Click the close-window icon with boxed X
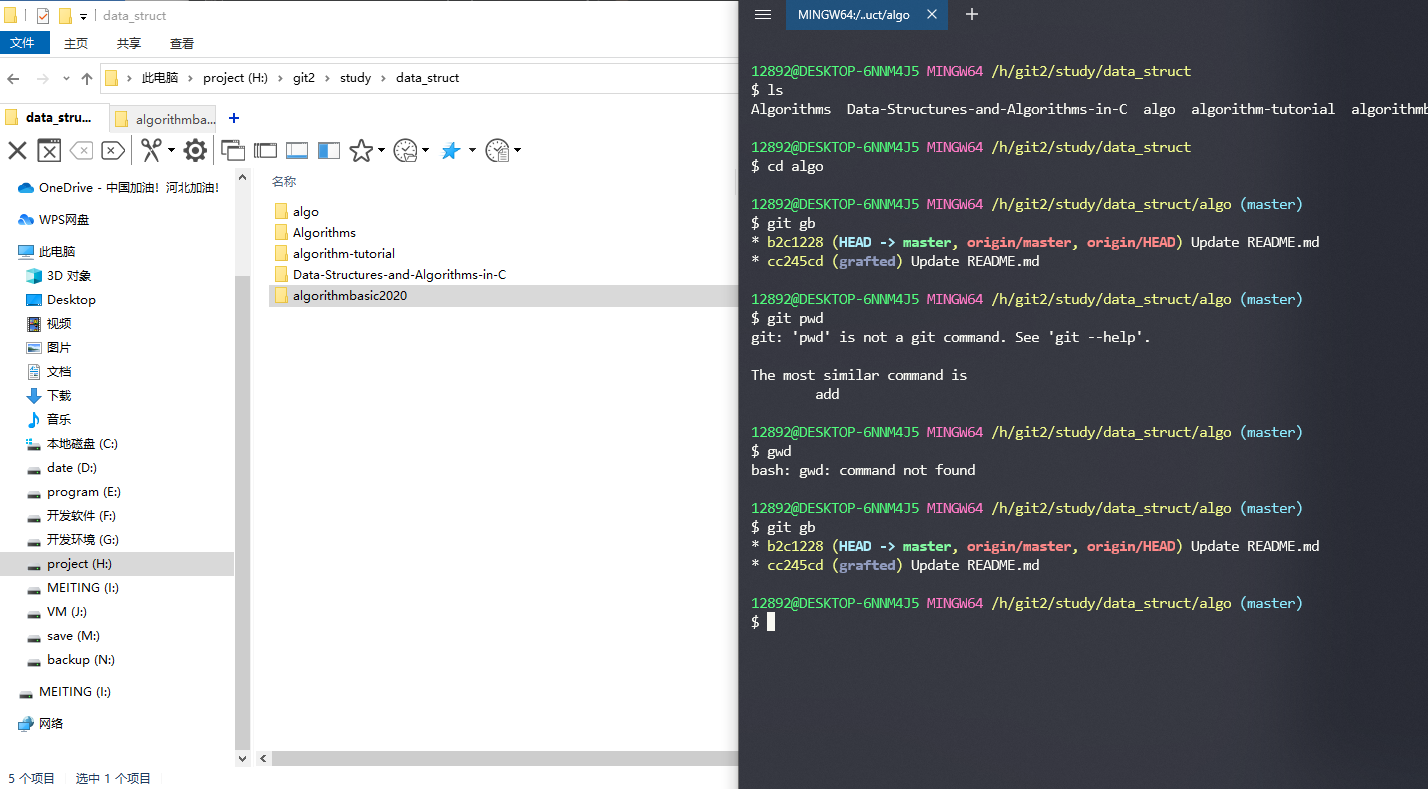The height and width of the screenshot is (789, 1428). (49, 150)
